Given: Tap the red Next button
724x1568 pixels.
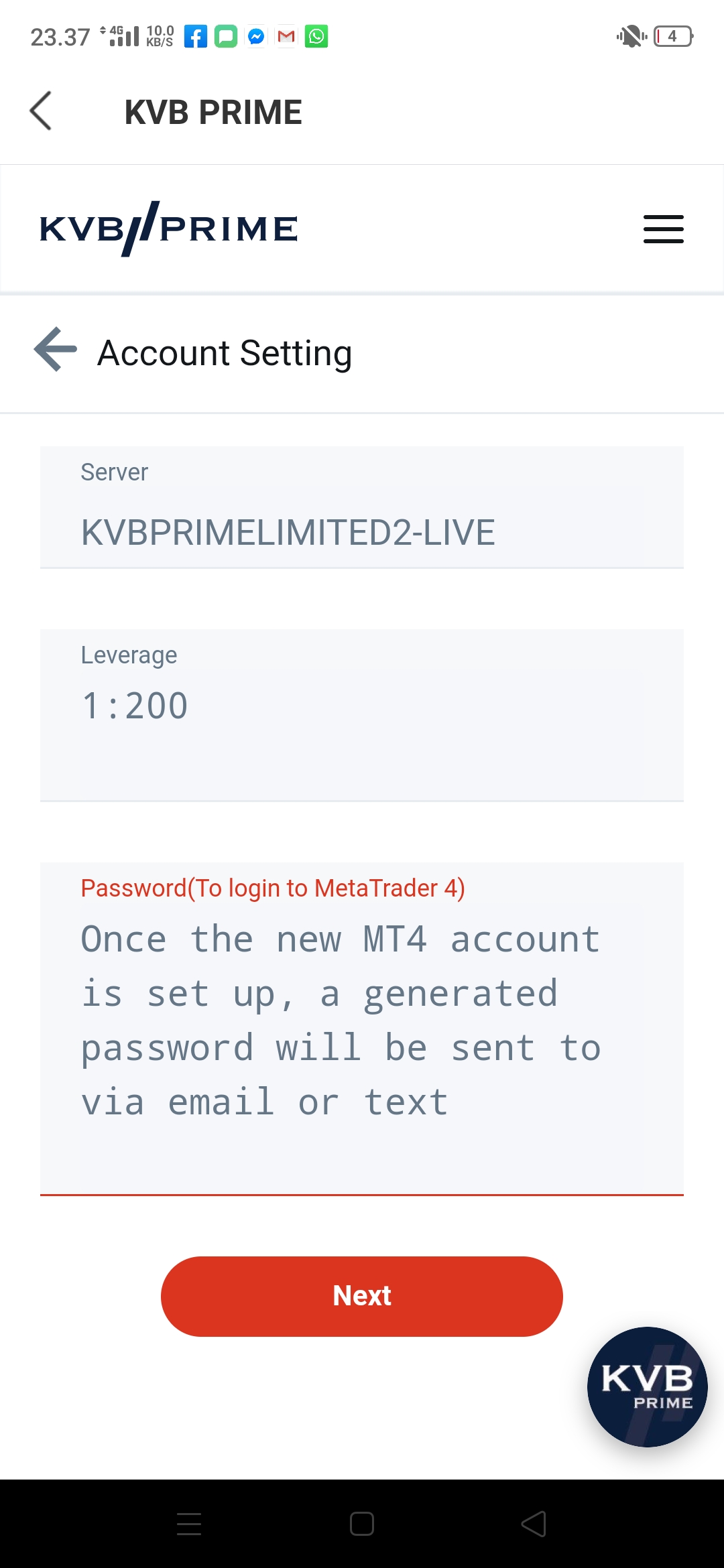Looking at the screenshot, I should click(362, 1296).
